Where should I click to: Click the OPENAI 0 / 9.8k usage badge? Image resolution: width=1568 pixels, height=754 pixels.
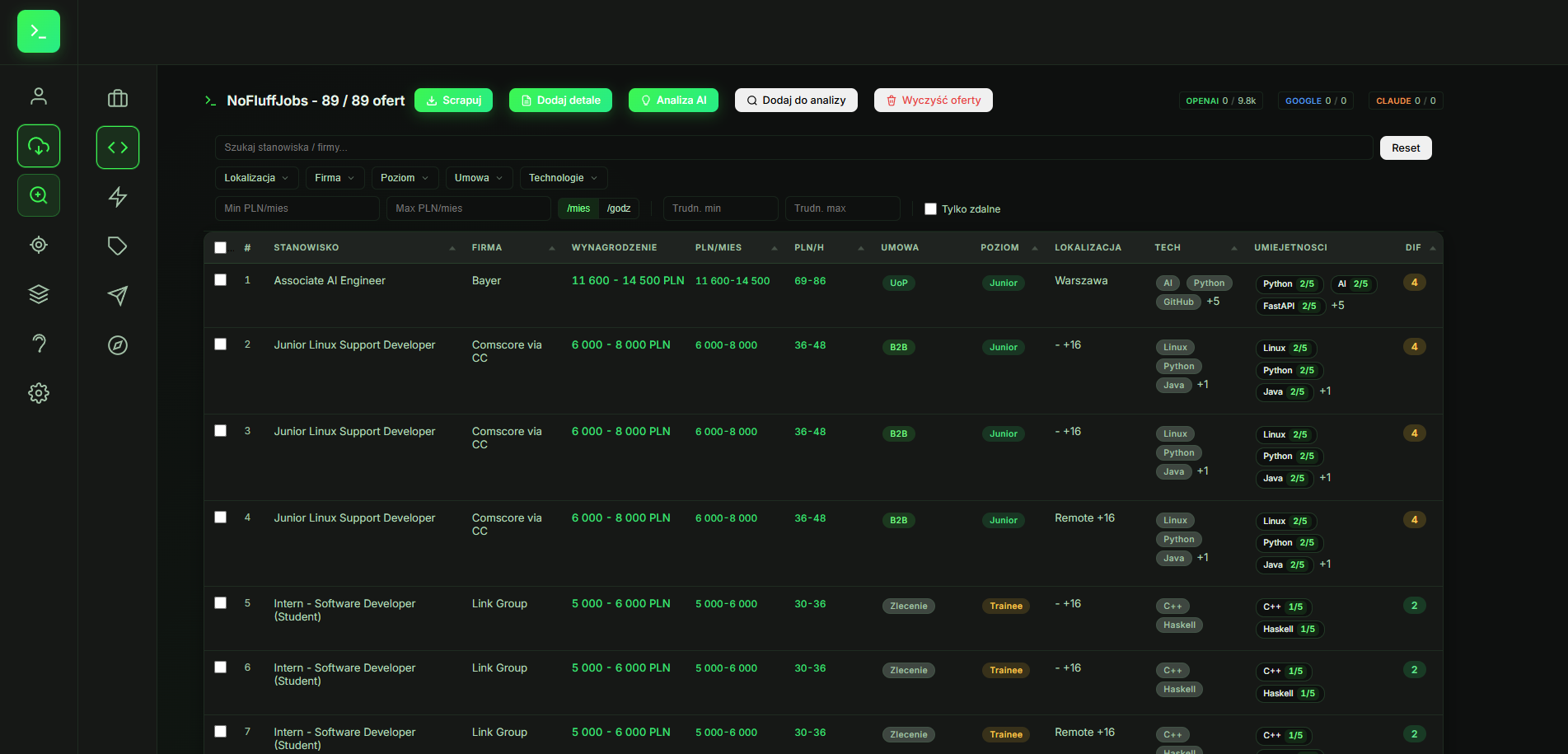point(1221,101)
